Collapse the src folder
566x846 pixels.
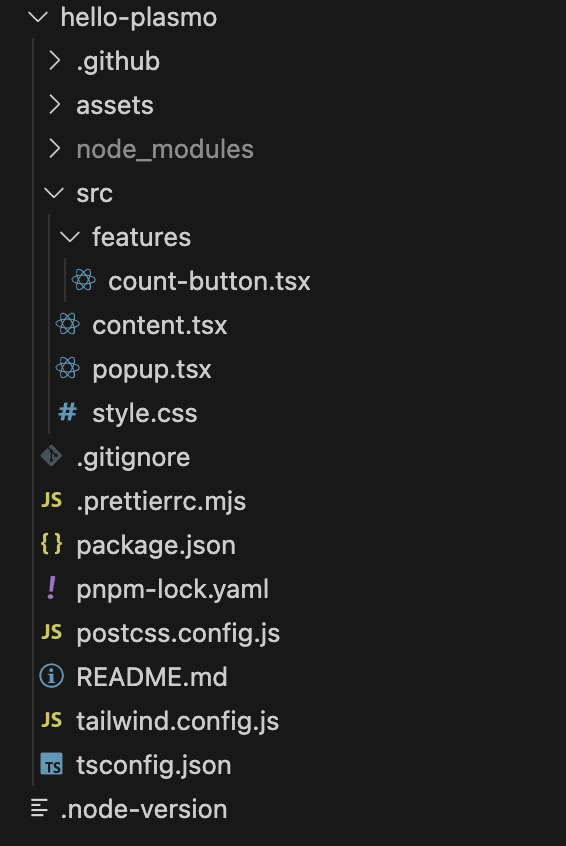click(x=54, y=193)
